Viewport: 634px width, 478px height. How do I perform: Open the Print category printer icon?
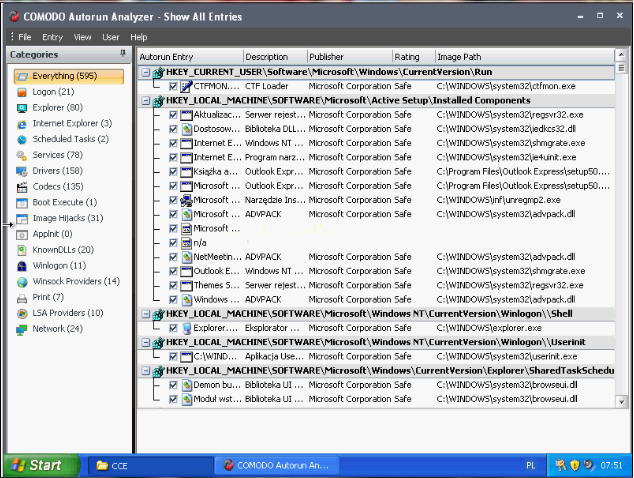22,298
